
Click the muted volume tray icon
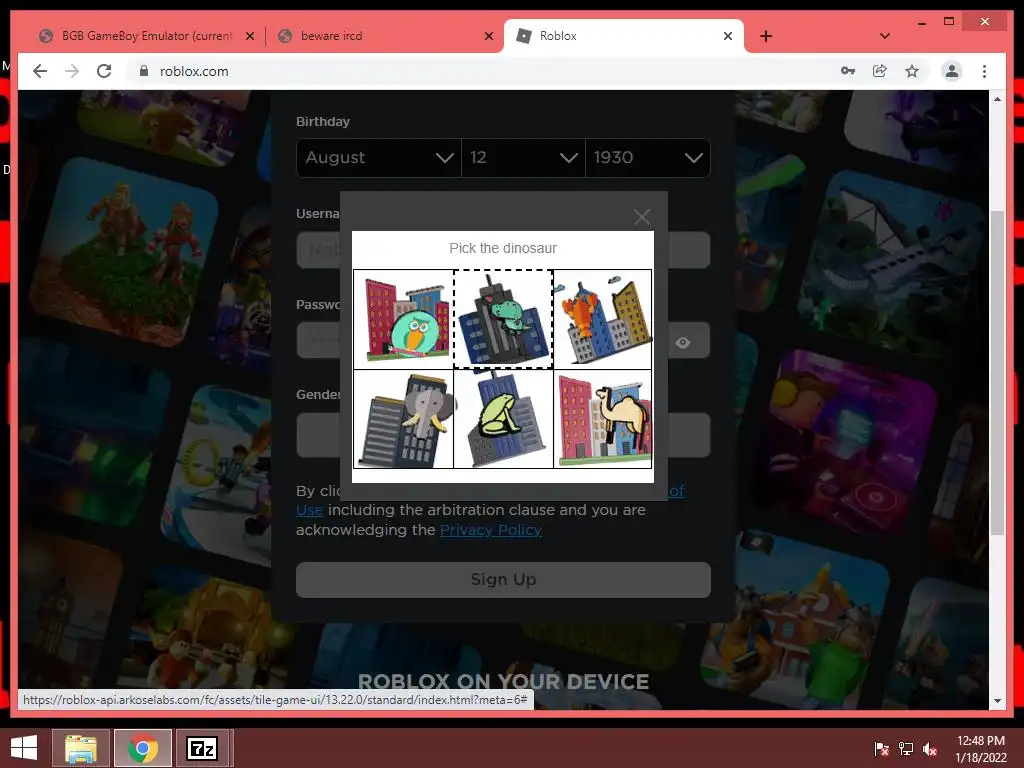pos(930,749)
